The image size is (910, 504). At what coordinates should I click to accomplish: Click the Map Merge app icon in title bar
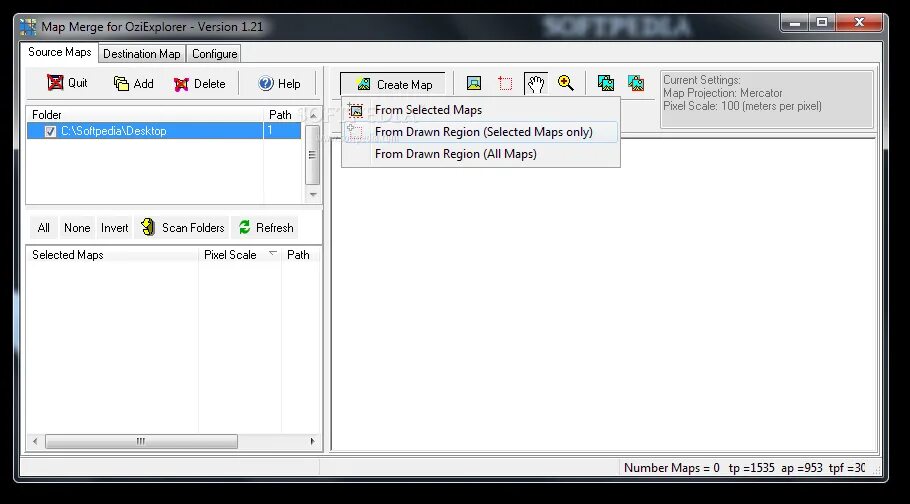[28, 27]
